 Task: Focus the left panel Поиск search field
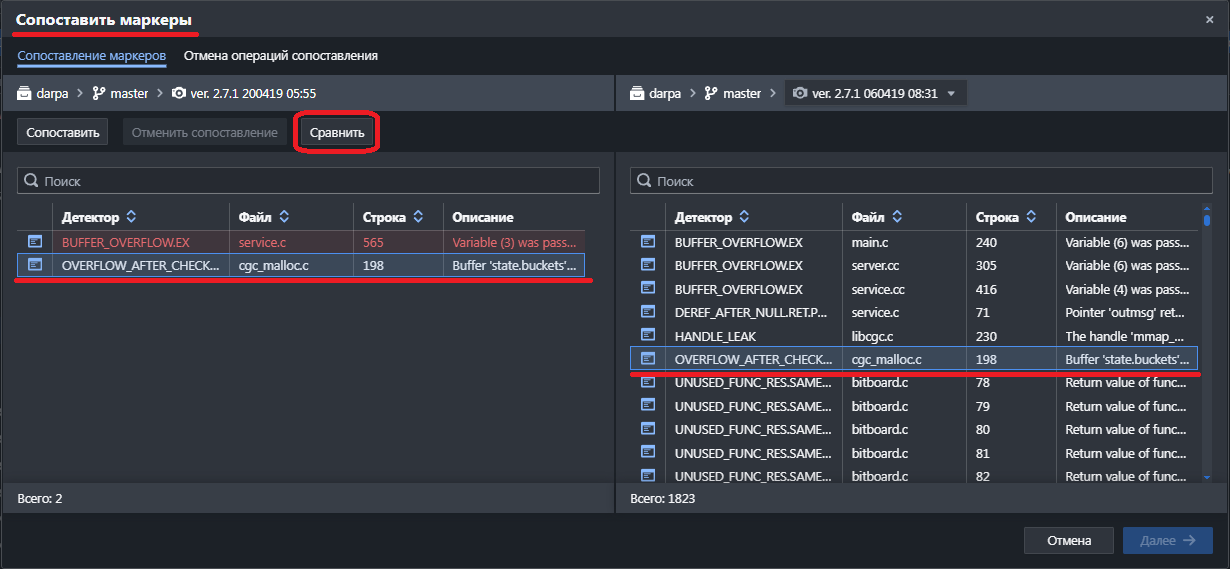(308, 181)
